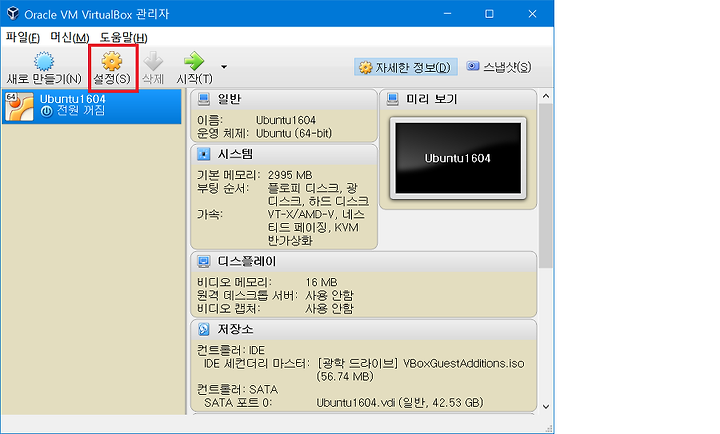Open the 일반 section title link

click(229, 99)
